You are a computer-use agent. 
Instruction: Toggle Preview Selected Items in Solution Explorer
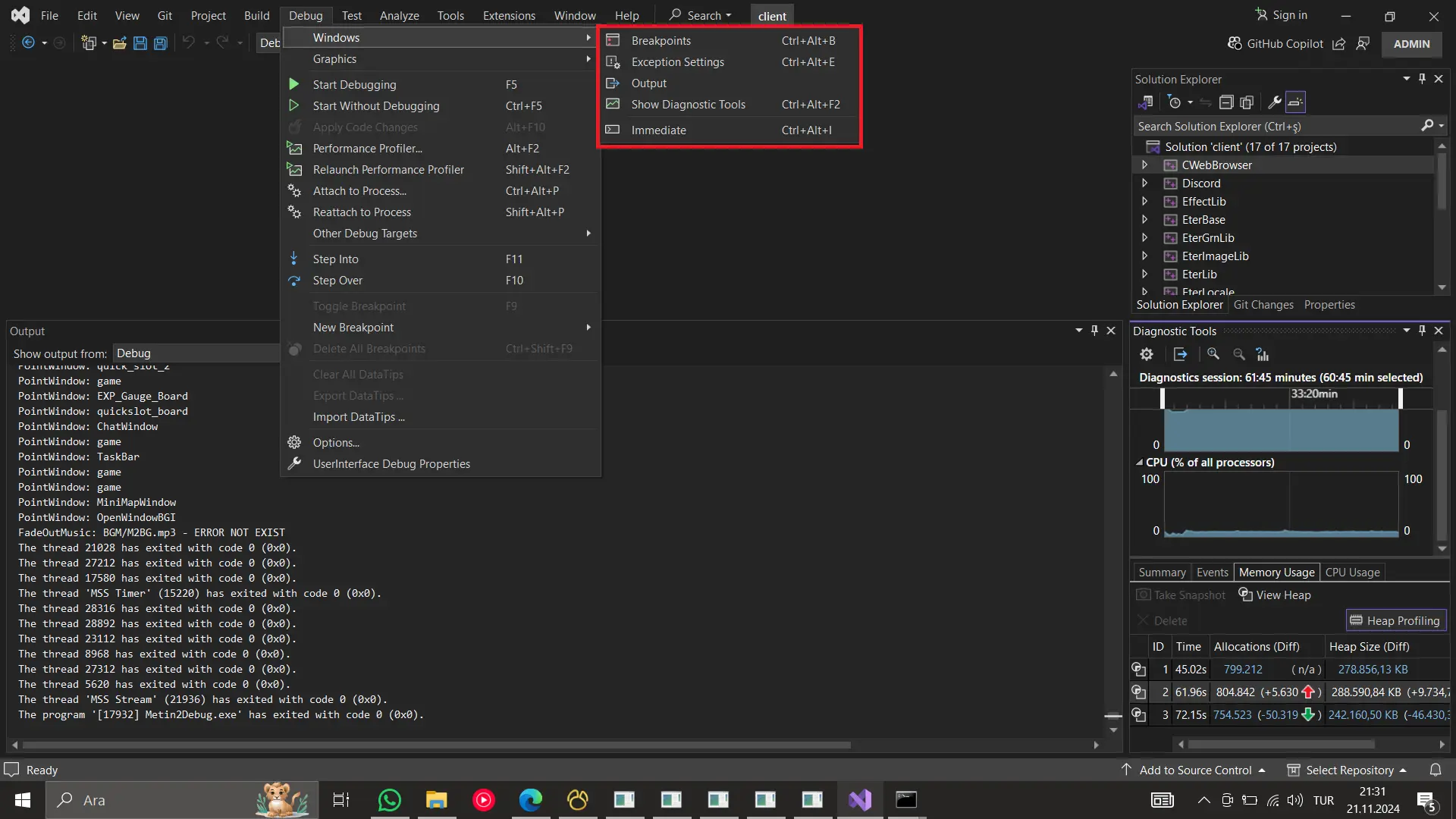[1295, 102]
